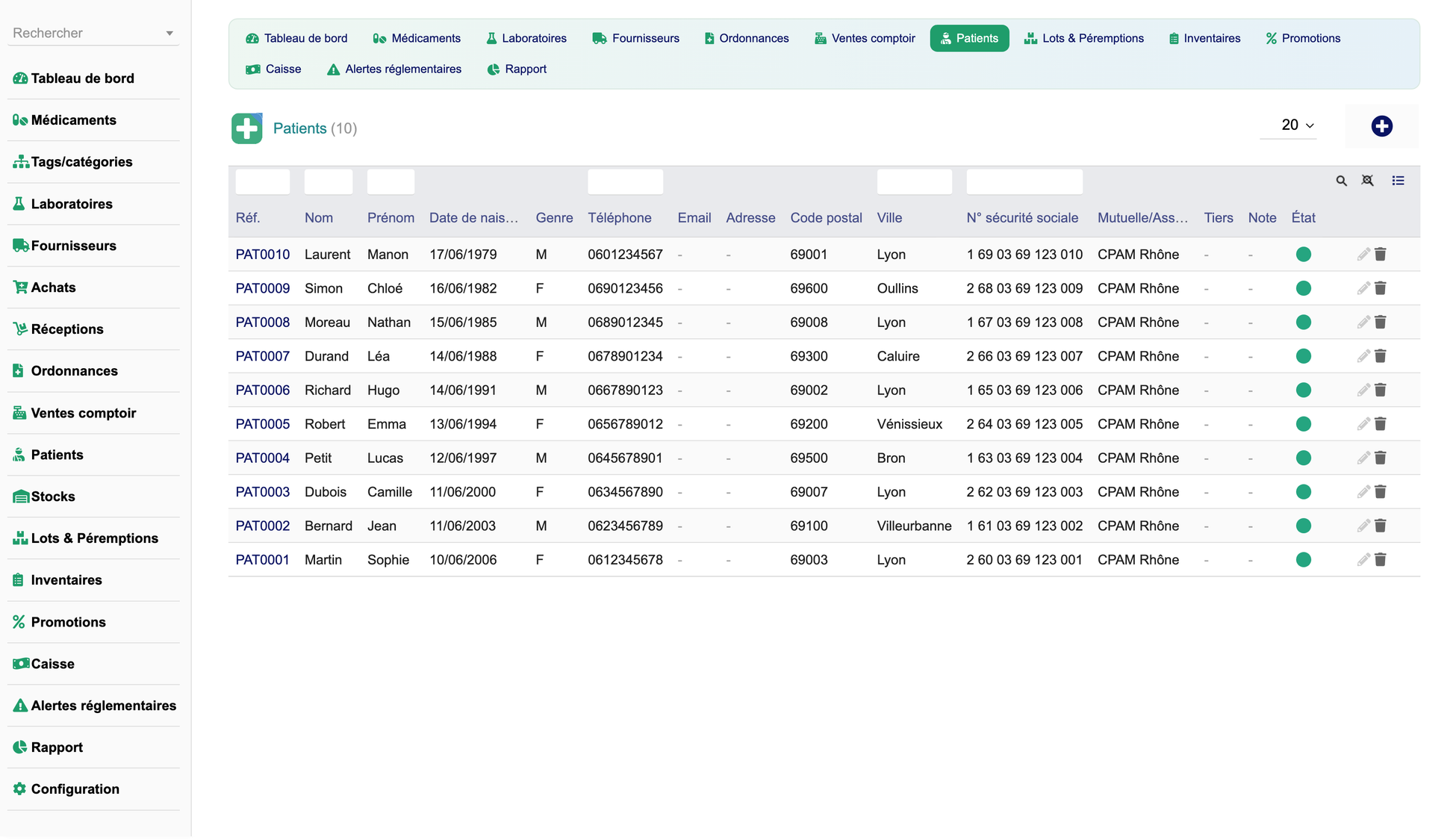Edit patient PAT0003 Dubois Camille
The image size is (1453, 840).
pyautogui.click(x=1363, y=492)
